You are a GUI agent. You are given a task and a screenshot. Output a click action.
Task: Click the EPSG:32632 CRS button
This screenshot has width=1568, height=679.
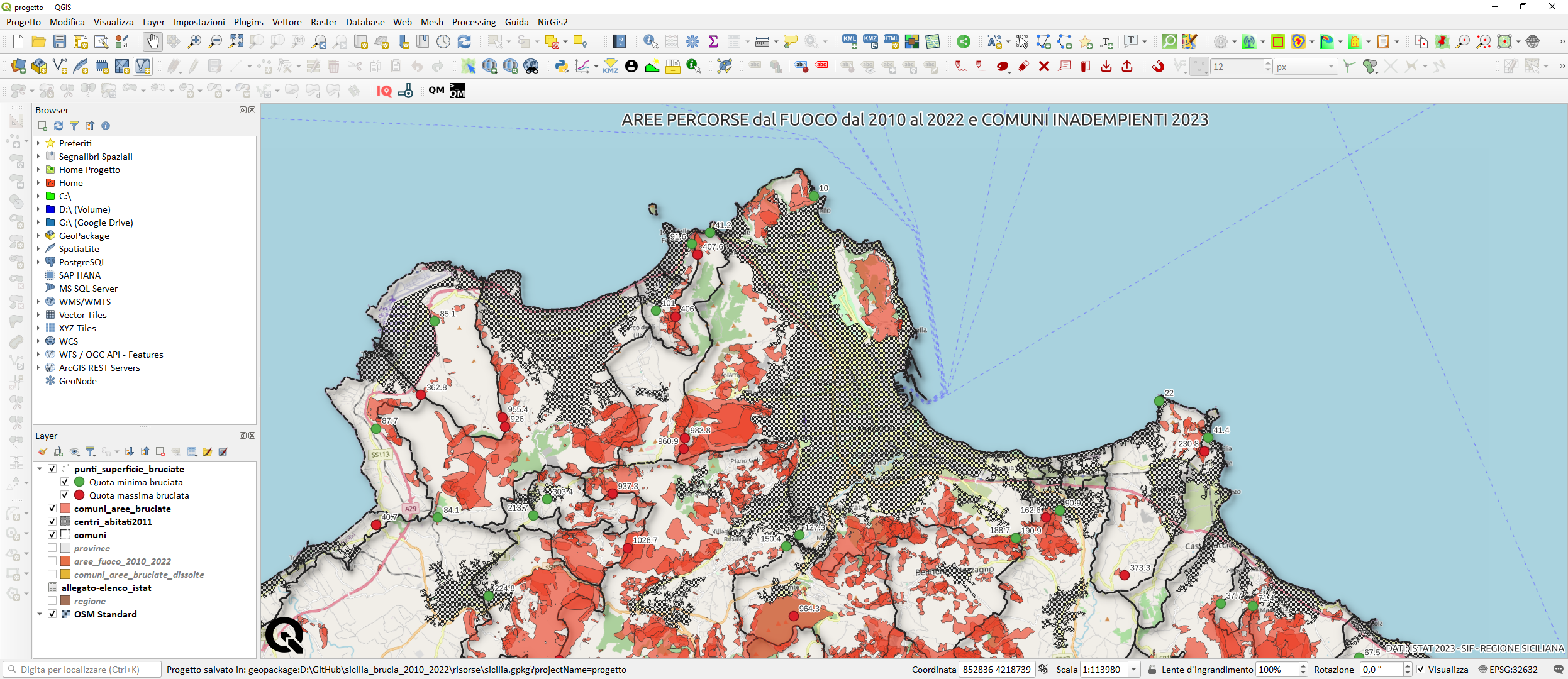click(x=1508, y=670)
